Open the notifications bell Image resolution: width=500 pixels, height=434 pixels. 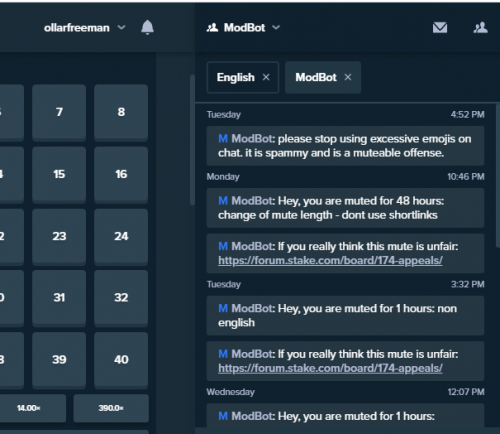click(147, 27)
